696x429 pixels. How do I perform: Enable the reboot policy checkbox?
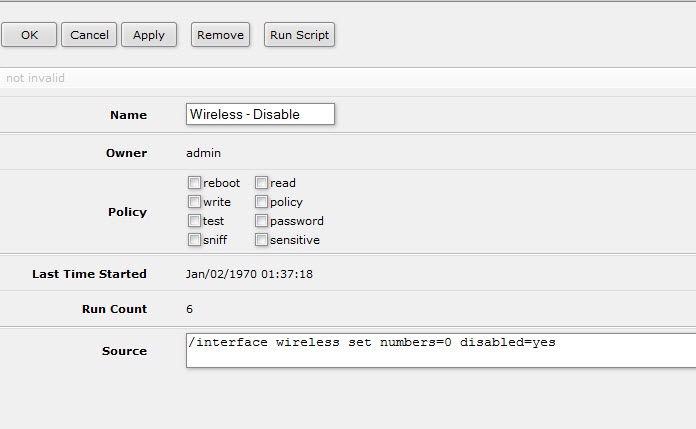click(194, 183)
